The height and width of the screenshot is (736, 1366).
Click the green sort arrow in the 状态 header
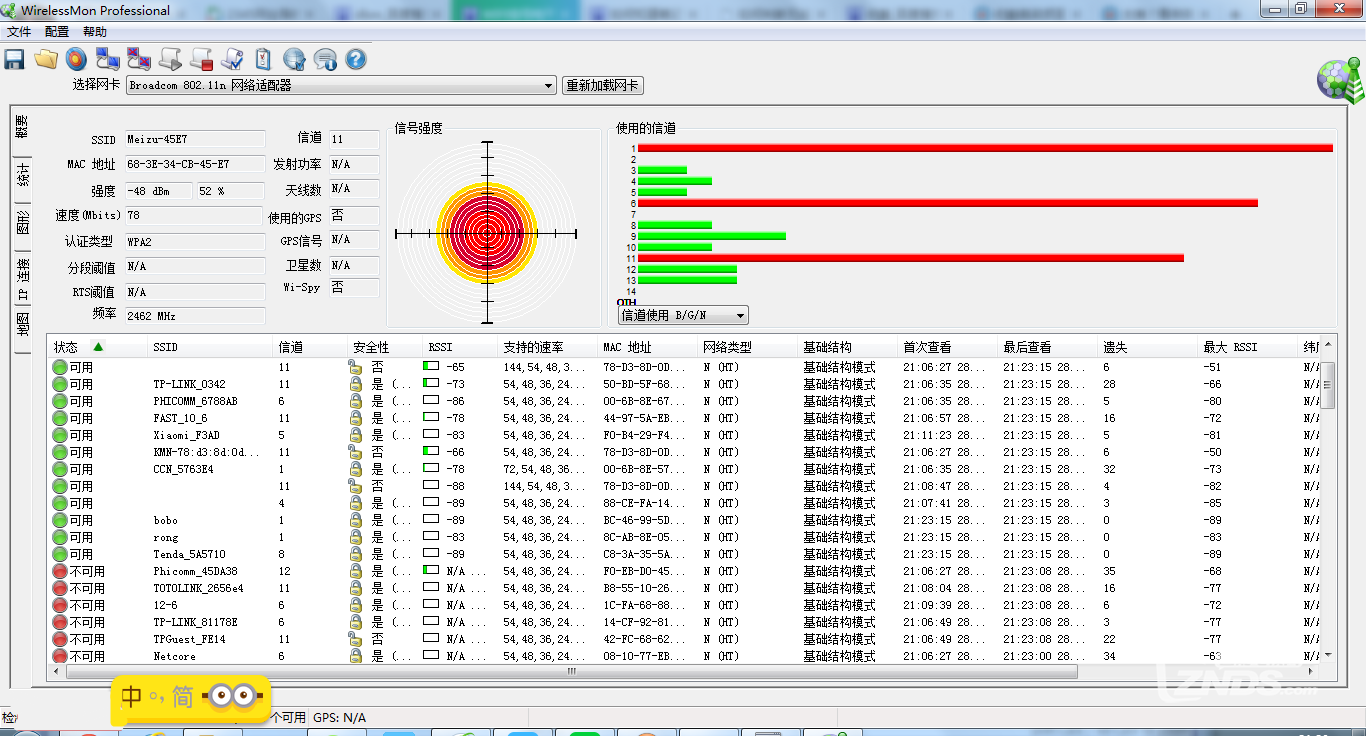coord(98,347)
